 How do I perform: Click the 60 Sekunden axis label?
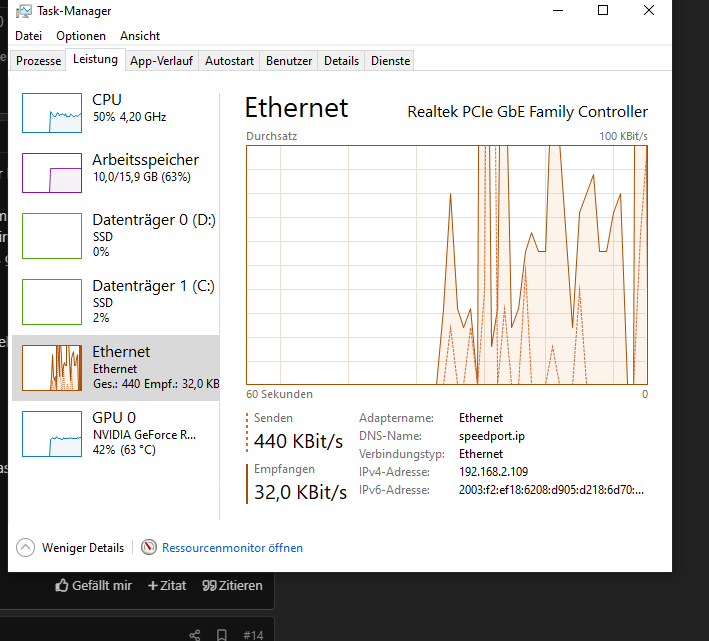[x=279, y=394]
